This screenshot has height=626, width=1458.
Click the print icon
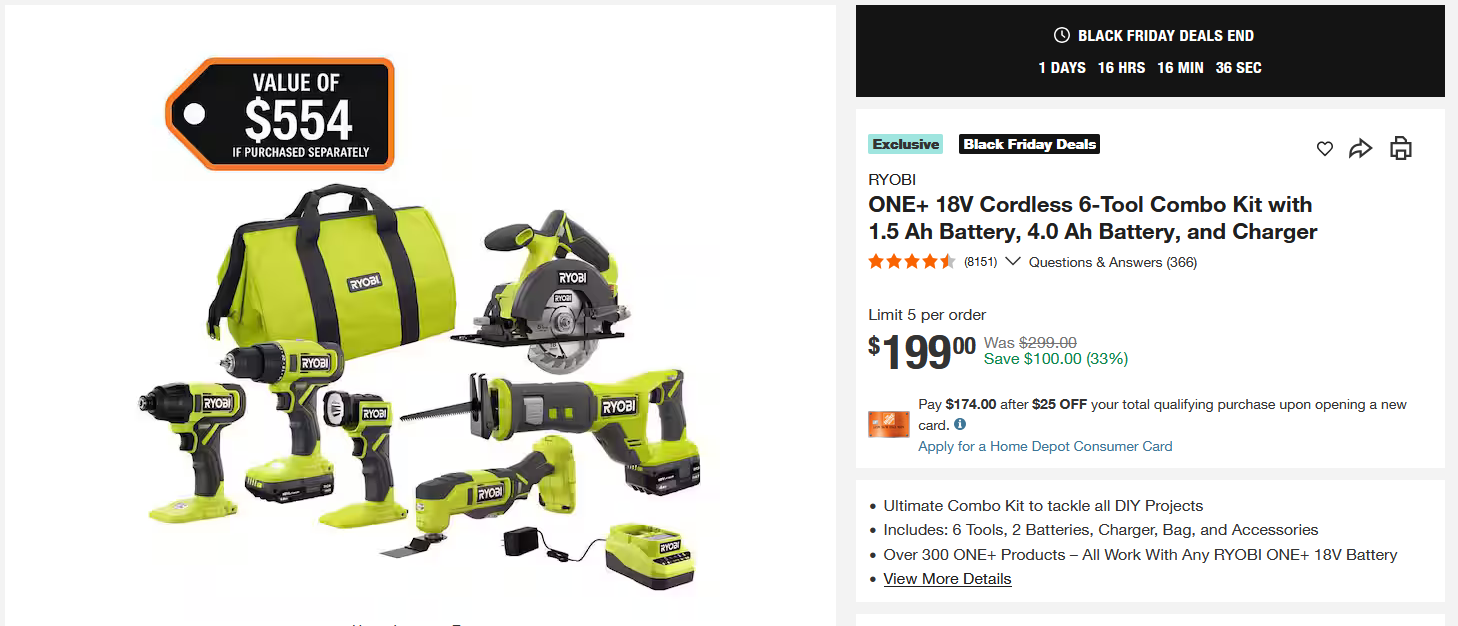[1401, 149]
